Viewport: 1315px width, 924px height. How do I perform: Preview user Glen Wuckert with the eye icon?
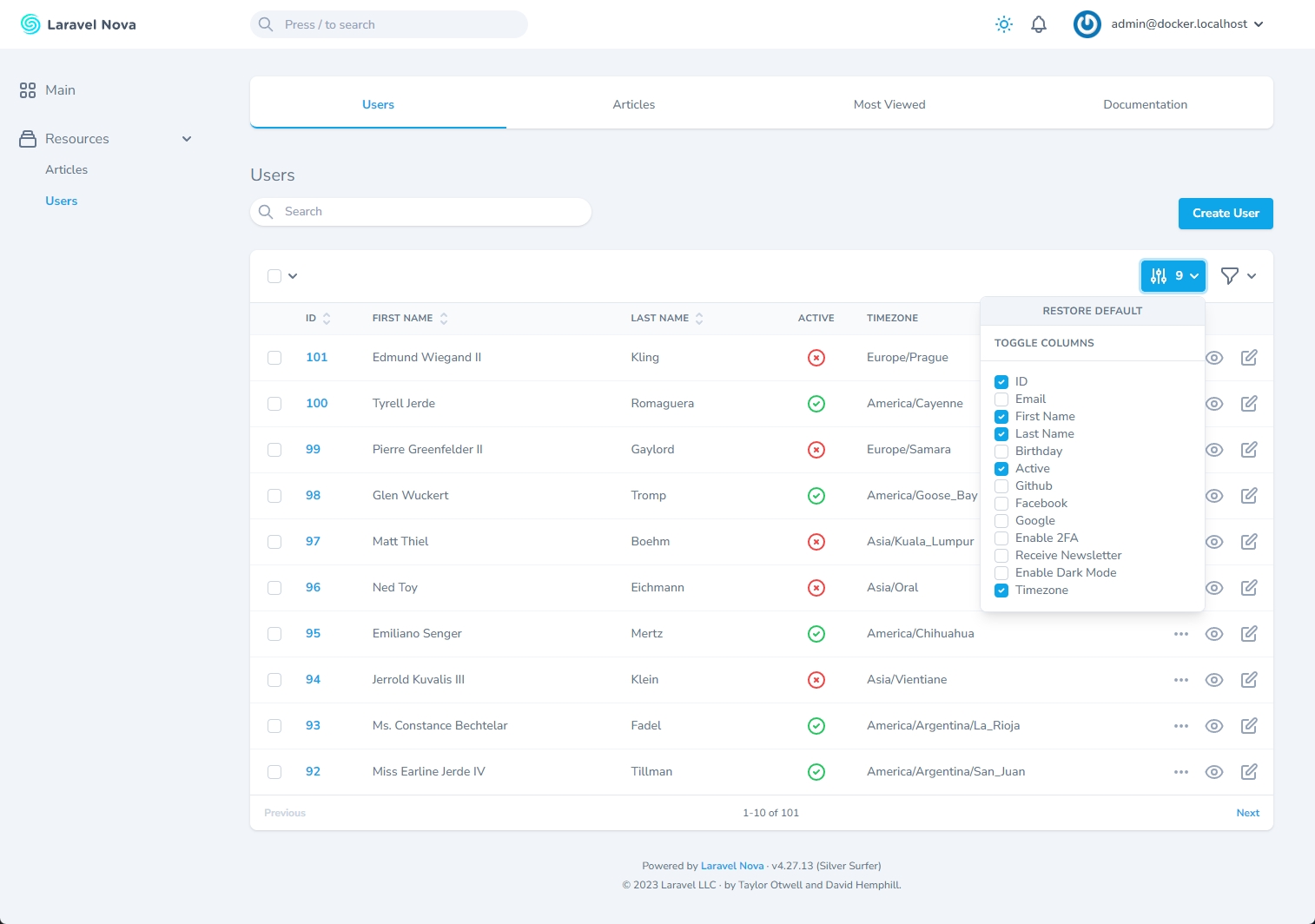pos(1213,495)
